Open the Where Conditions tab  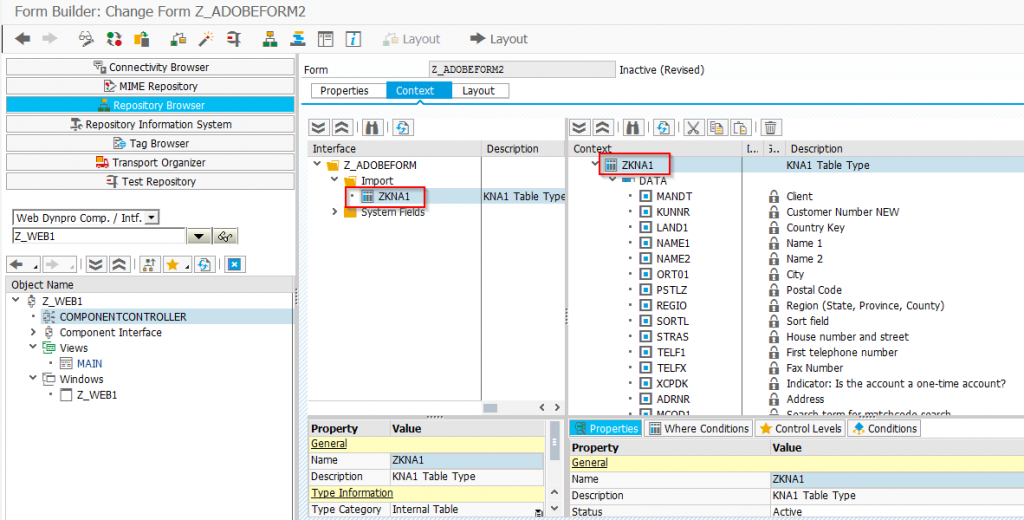(698, 429)
